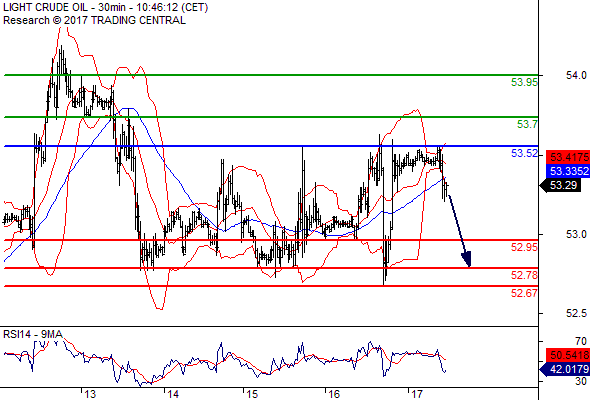Click the 54.0 price axis label
Screen dimensions: 590x400
pyautogui.click(x=576, y=75)
